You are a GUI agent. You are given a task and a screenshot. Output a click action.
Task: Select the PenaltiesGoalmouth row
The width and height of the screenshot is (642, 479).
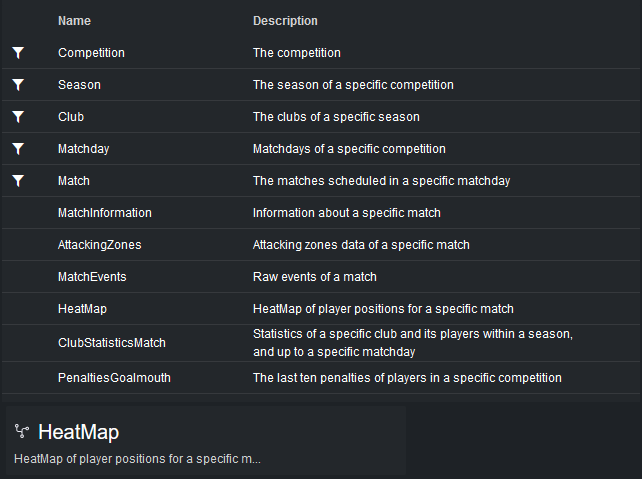(x=114, y=378)
